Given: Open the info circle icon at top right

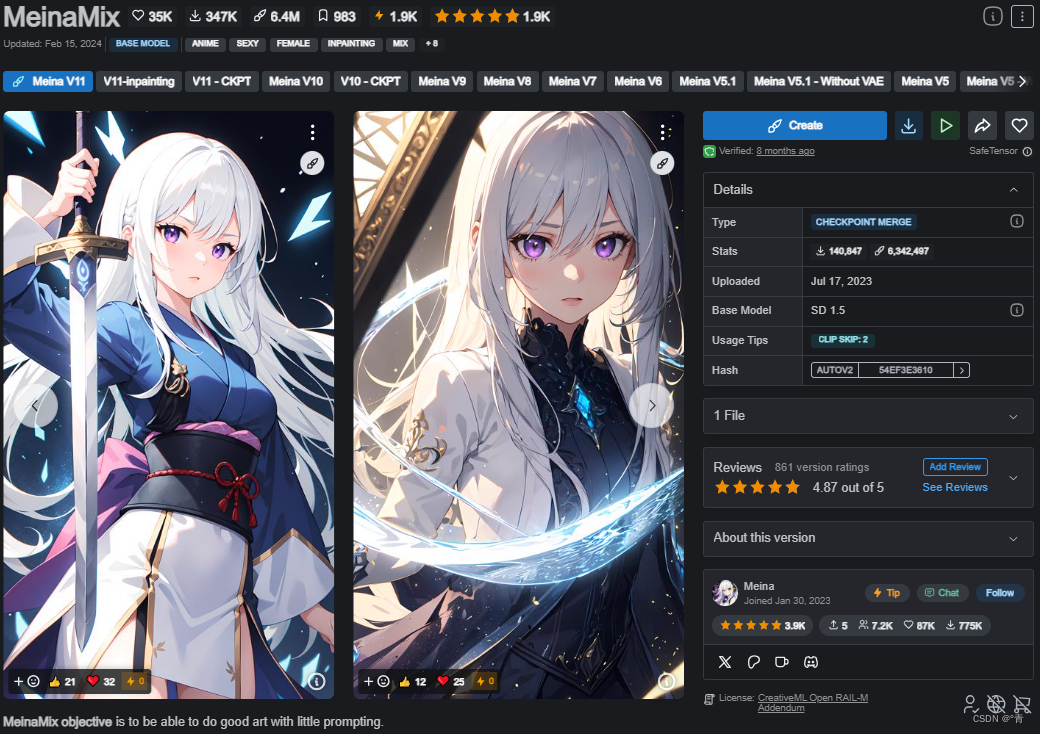Looking at the screenshot, I should [992, 16].
